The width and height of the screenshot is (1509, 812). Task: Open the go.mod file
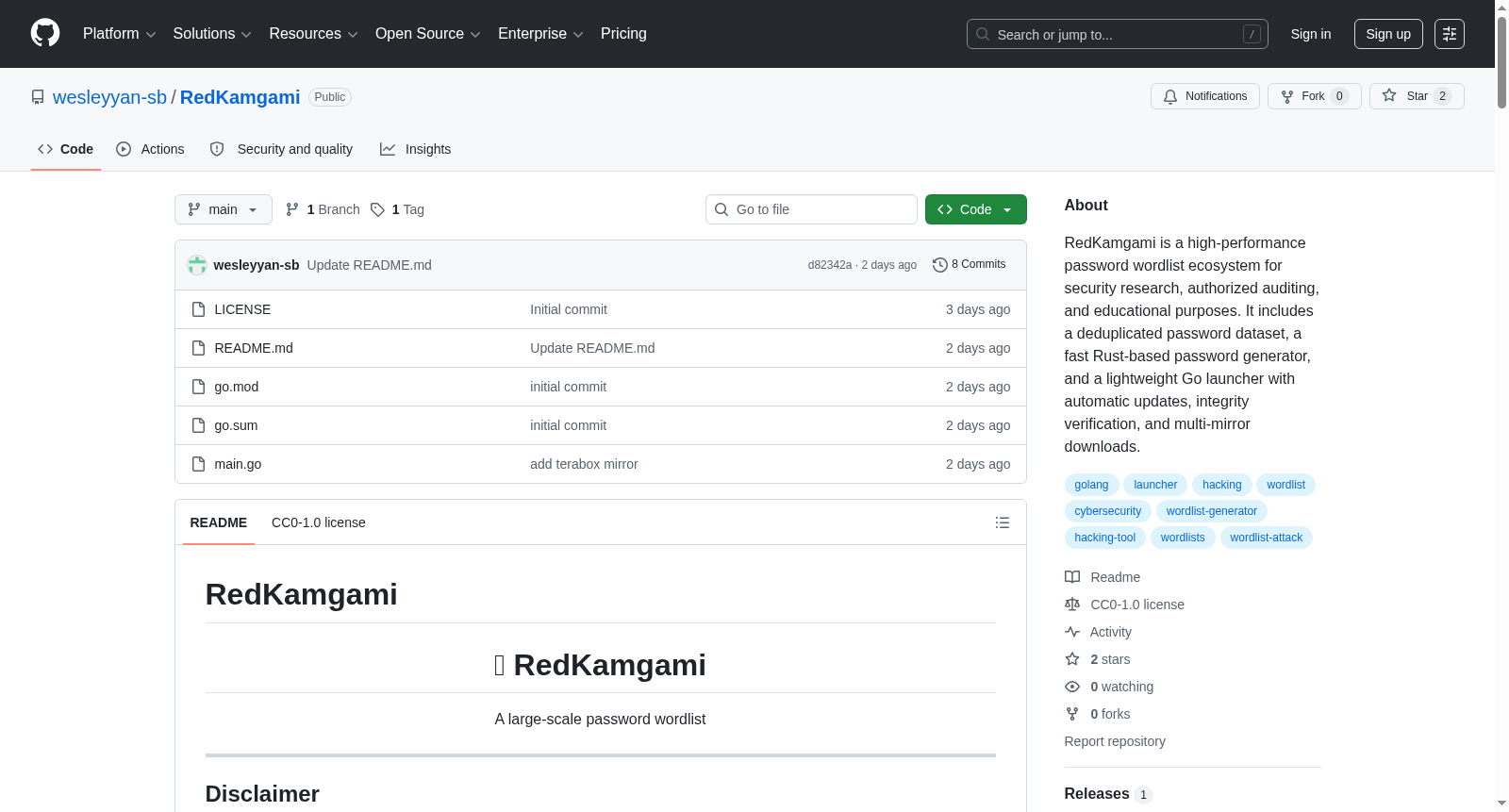pos(236,387)
